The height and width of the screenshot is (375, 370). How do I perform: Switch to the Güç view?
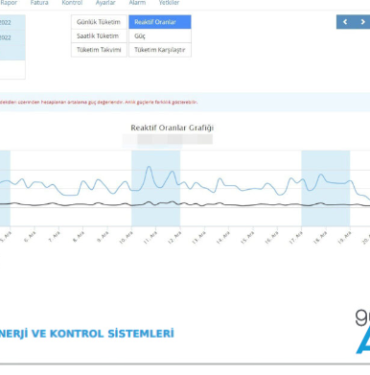tap(160, 36)
